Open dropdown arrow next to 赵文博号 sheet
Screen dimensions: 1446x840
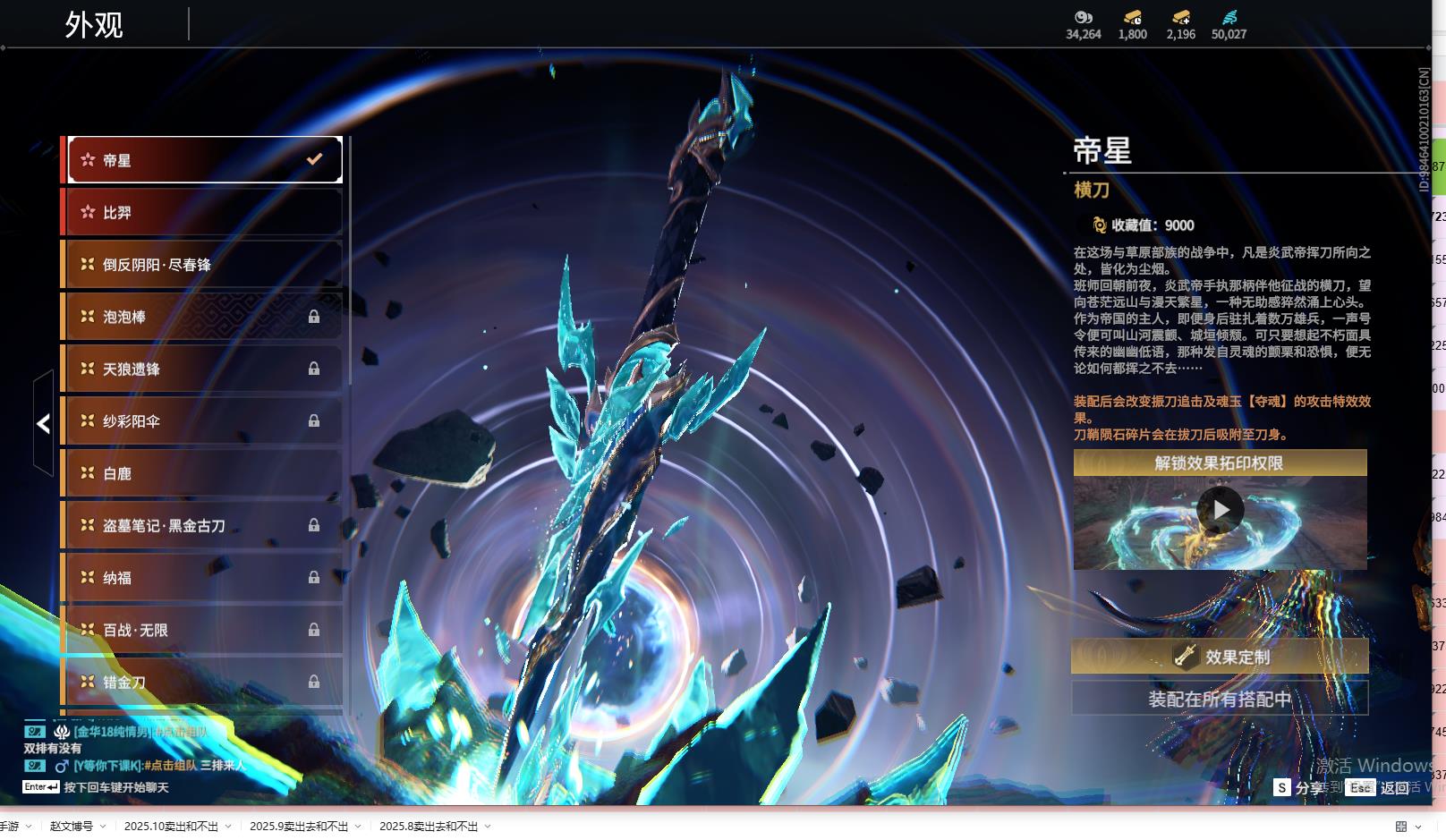103,827
